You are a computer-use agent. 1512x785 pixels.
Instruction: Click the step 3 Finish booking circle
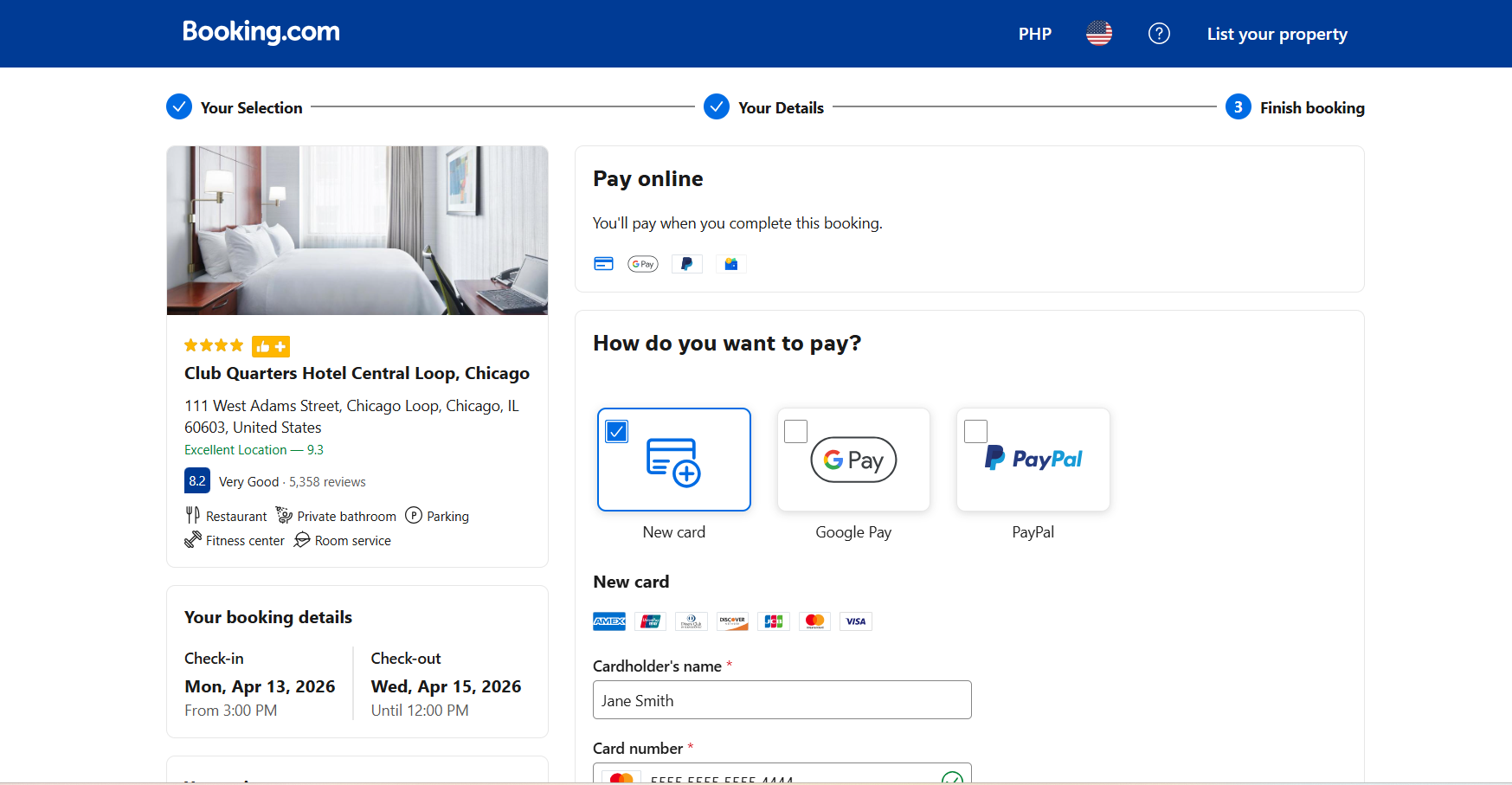pos(1239,106)
